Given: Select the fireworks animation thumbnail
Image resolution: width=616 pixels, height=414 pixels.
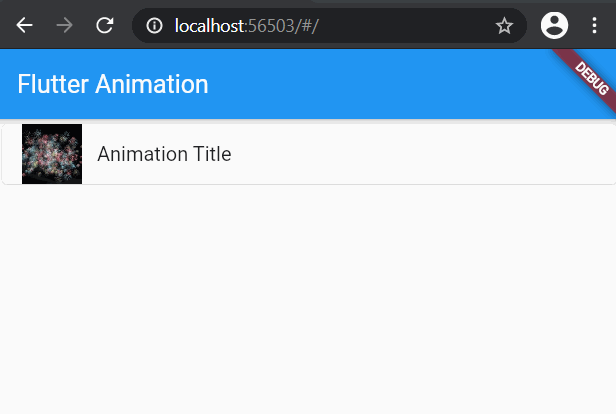Looking at the screenshot, I should click(x=52, y=154).
